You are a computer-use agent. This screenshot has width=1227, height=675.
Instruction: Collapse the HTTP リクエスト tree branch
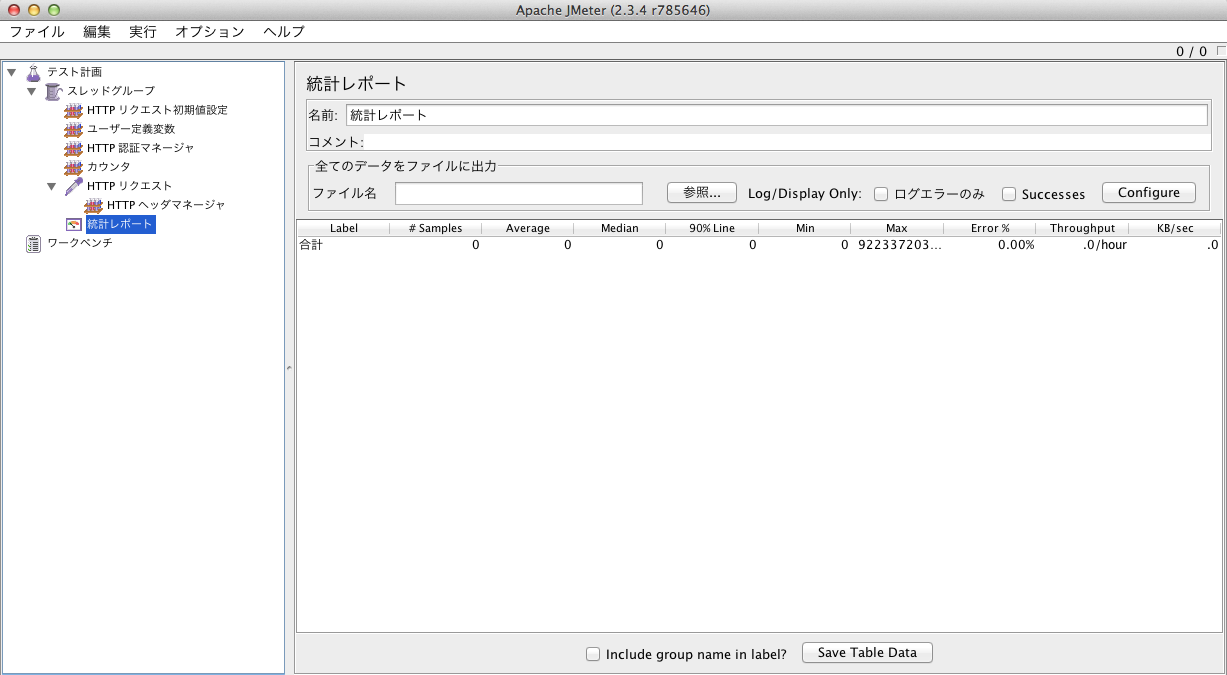(x=51, y=186)
